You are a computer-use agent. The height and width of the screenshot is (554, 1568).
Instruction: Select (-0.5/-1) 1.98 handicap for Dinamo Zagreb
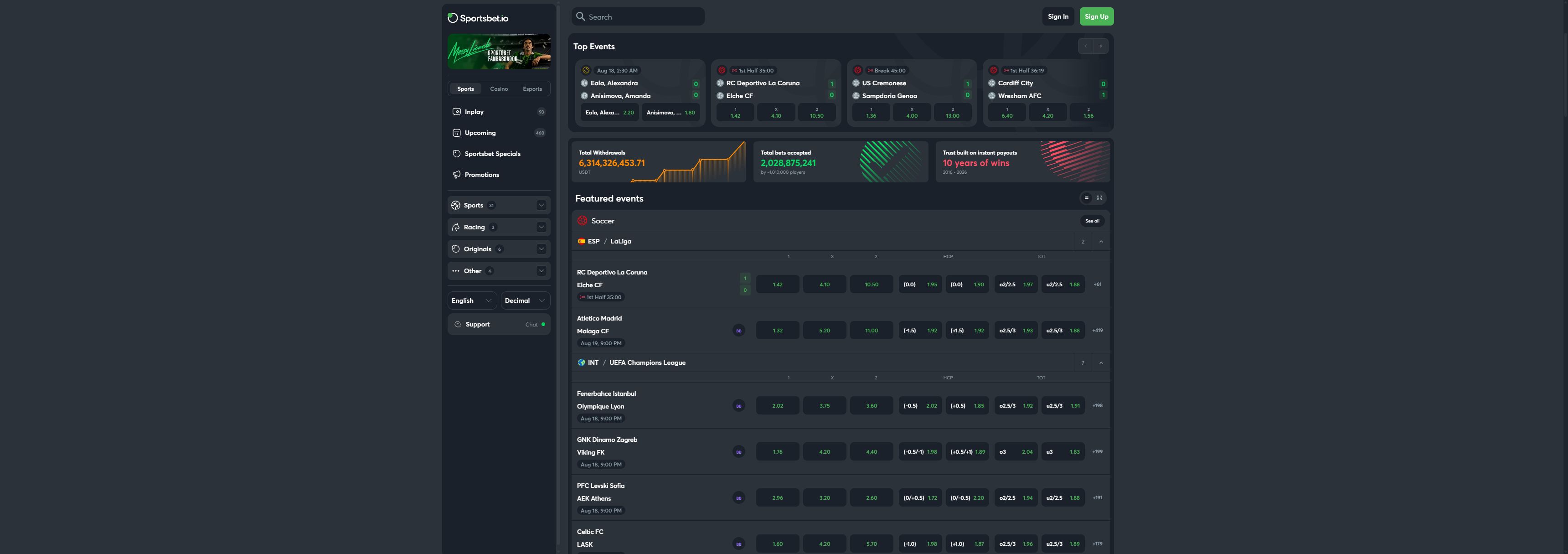920,452
